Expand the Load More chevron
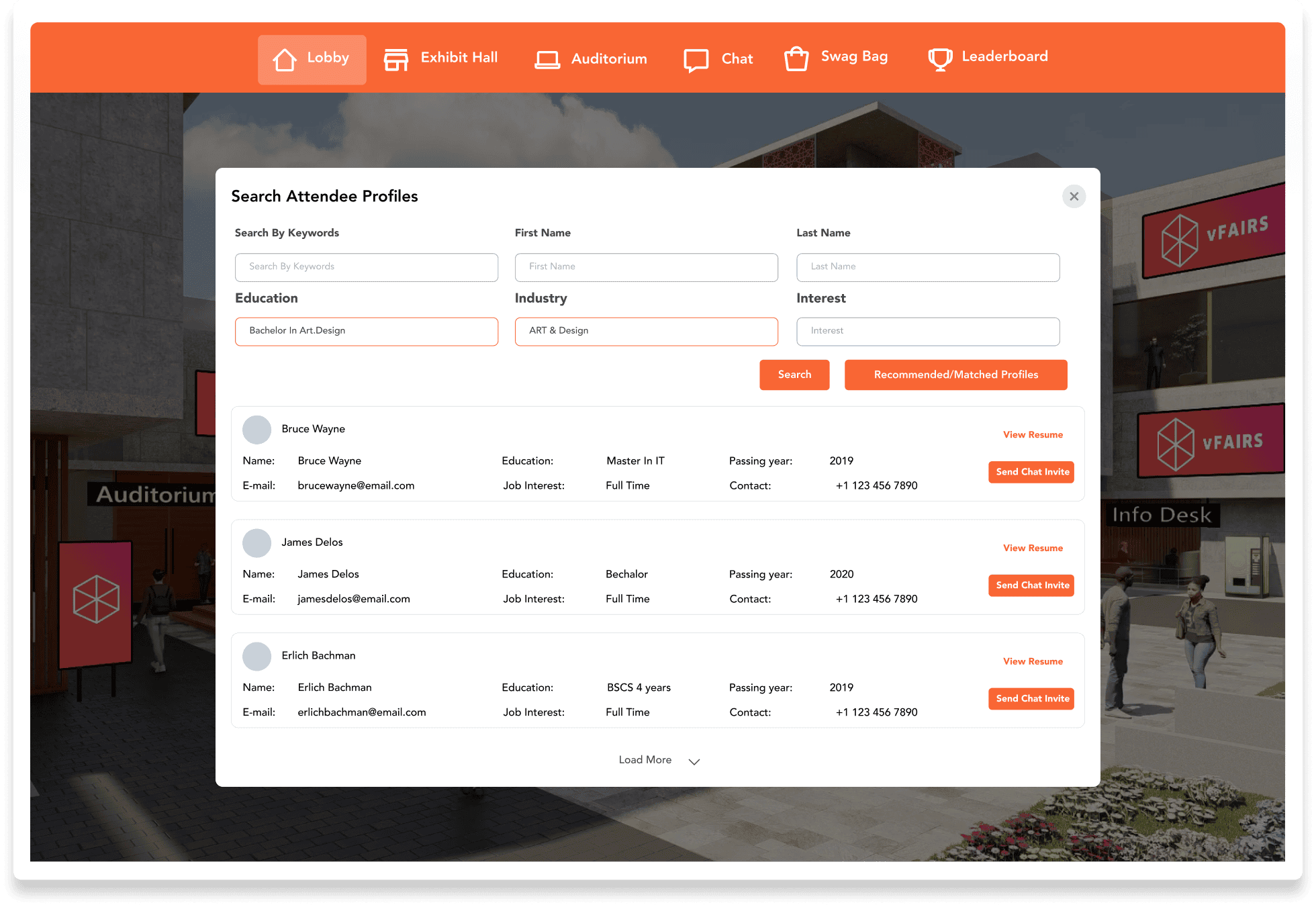This screenshot has width=1316, height=907. [694, 761]
